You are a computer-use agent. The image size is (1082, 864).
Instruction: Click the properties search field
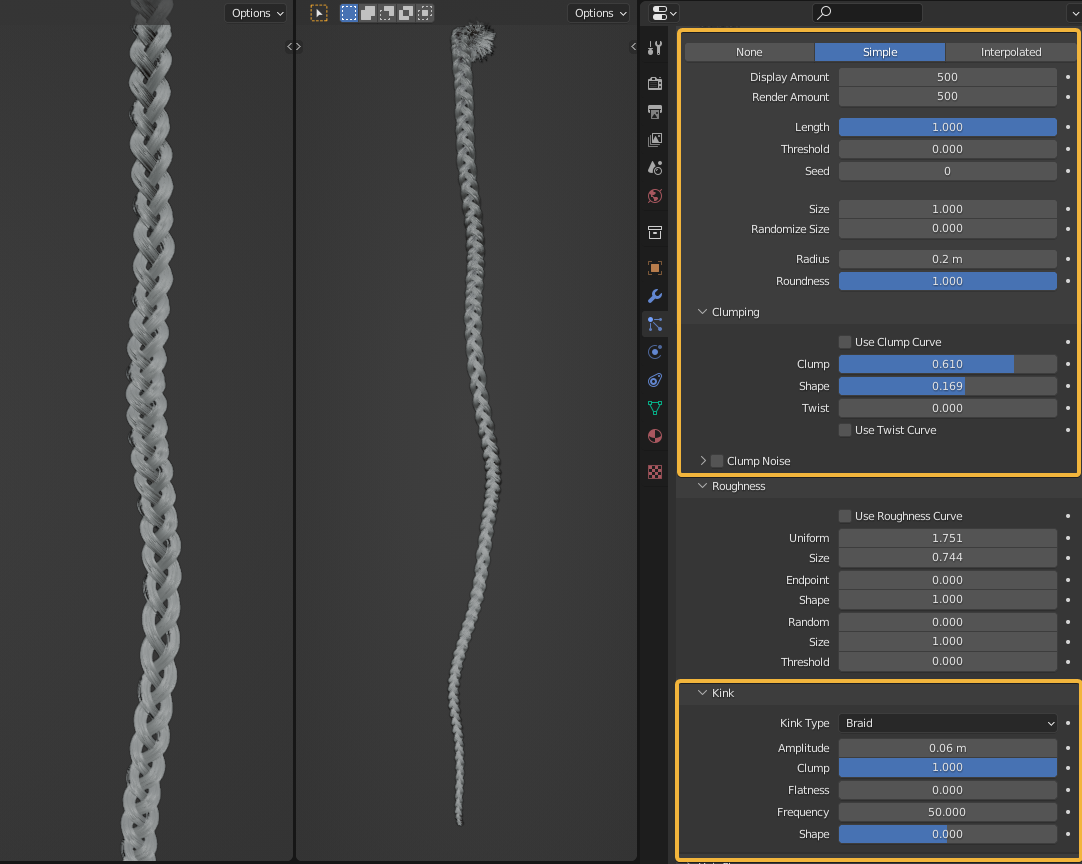(867, 12)
